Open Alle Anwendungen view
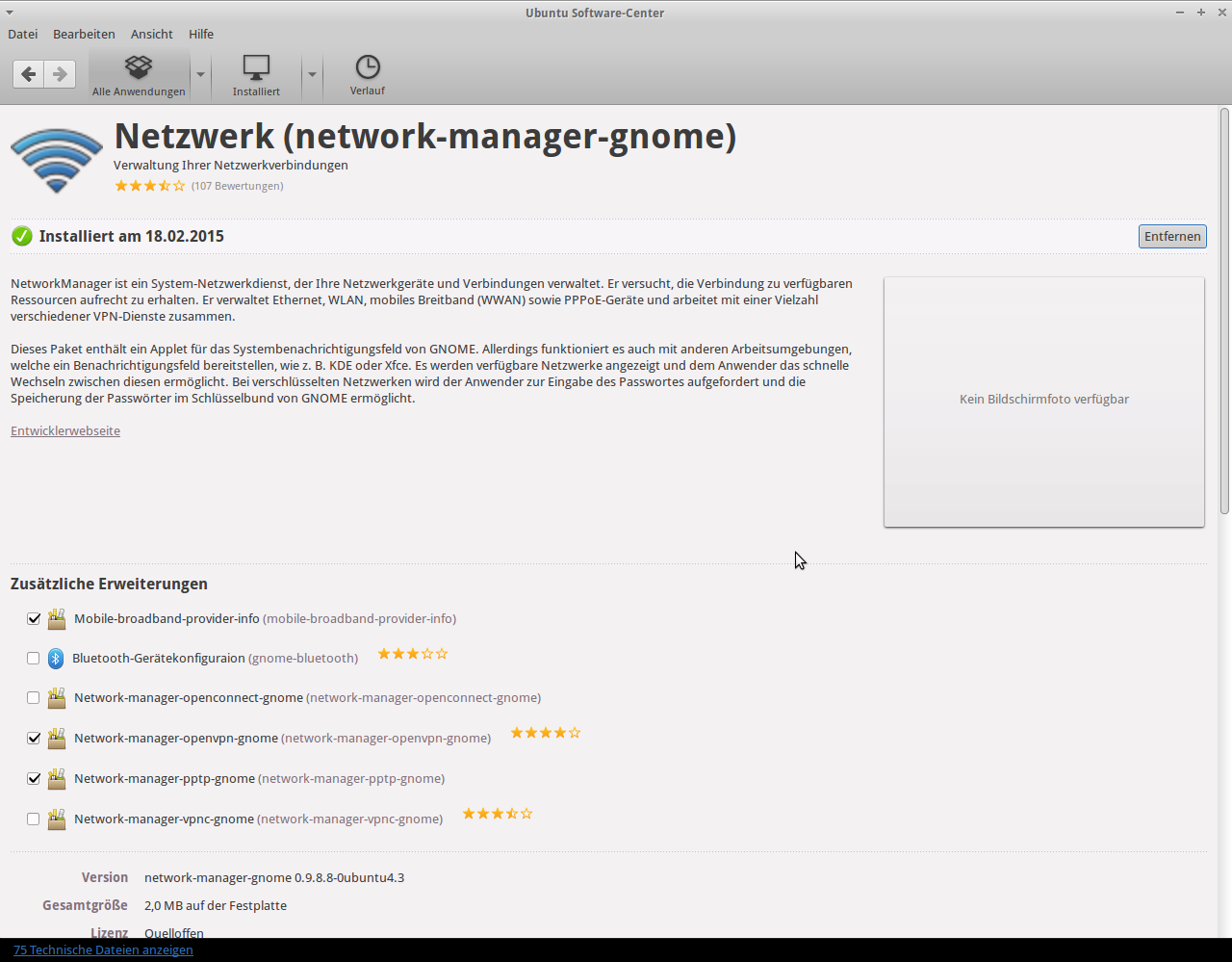The width and height of the screenshot is (1232, 962). click(139, 75)
